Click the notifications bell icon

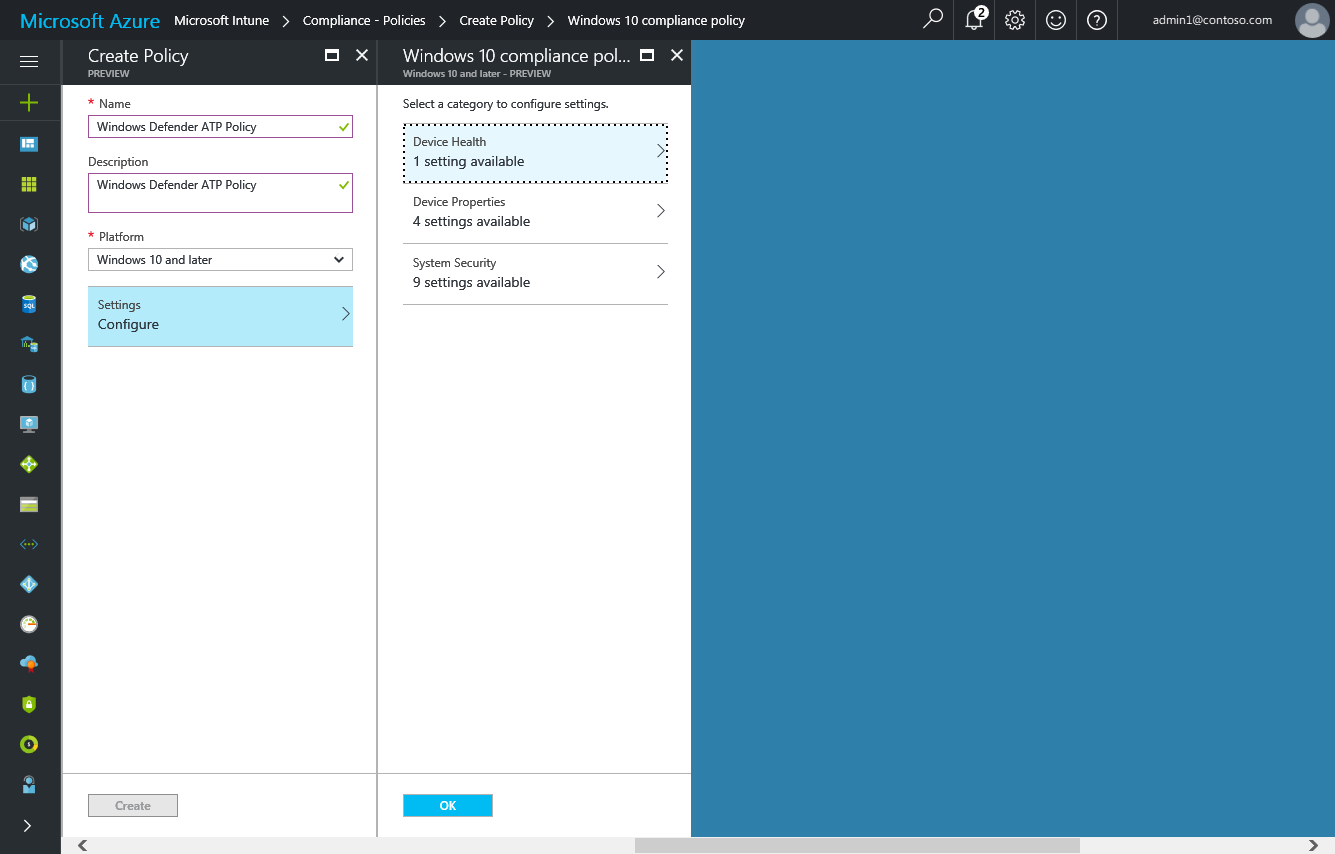click(x=974, y=20)
